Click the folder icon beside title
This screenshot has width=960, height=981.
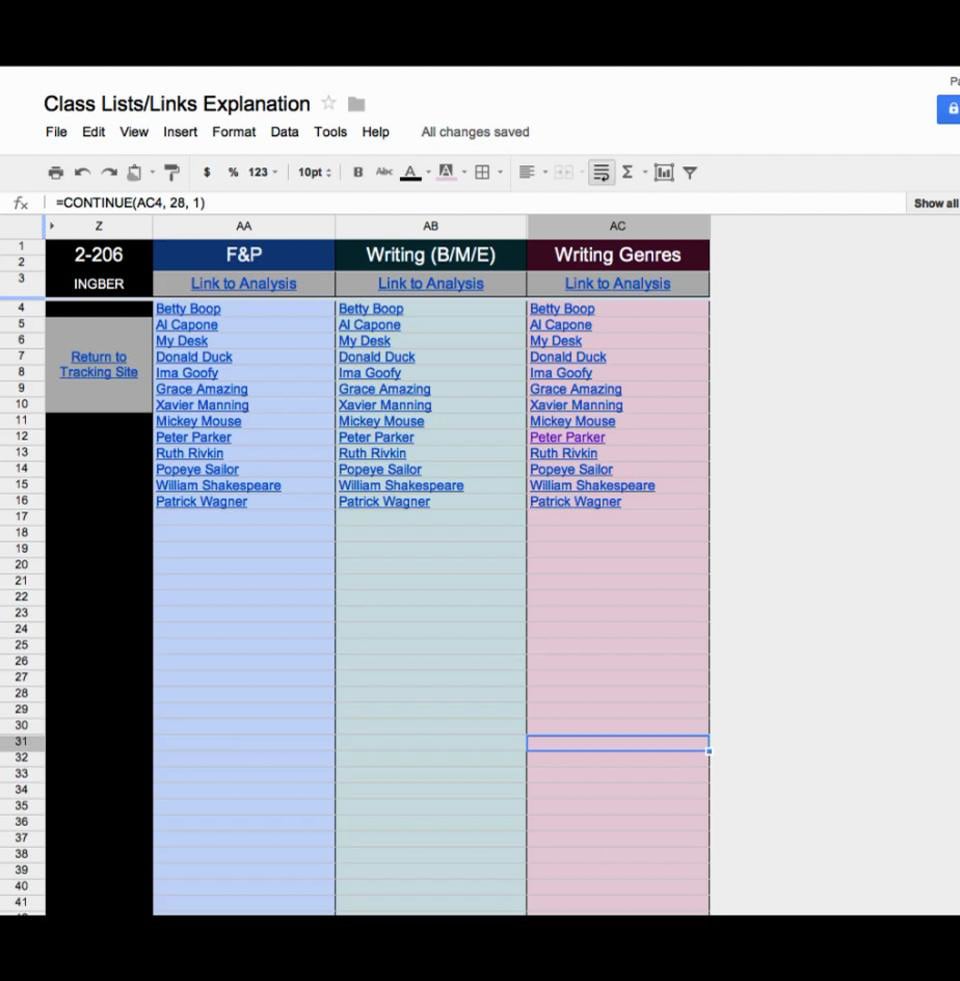(356, 104)
